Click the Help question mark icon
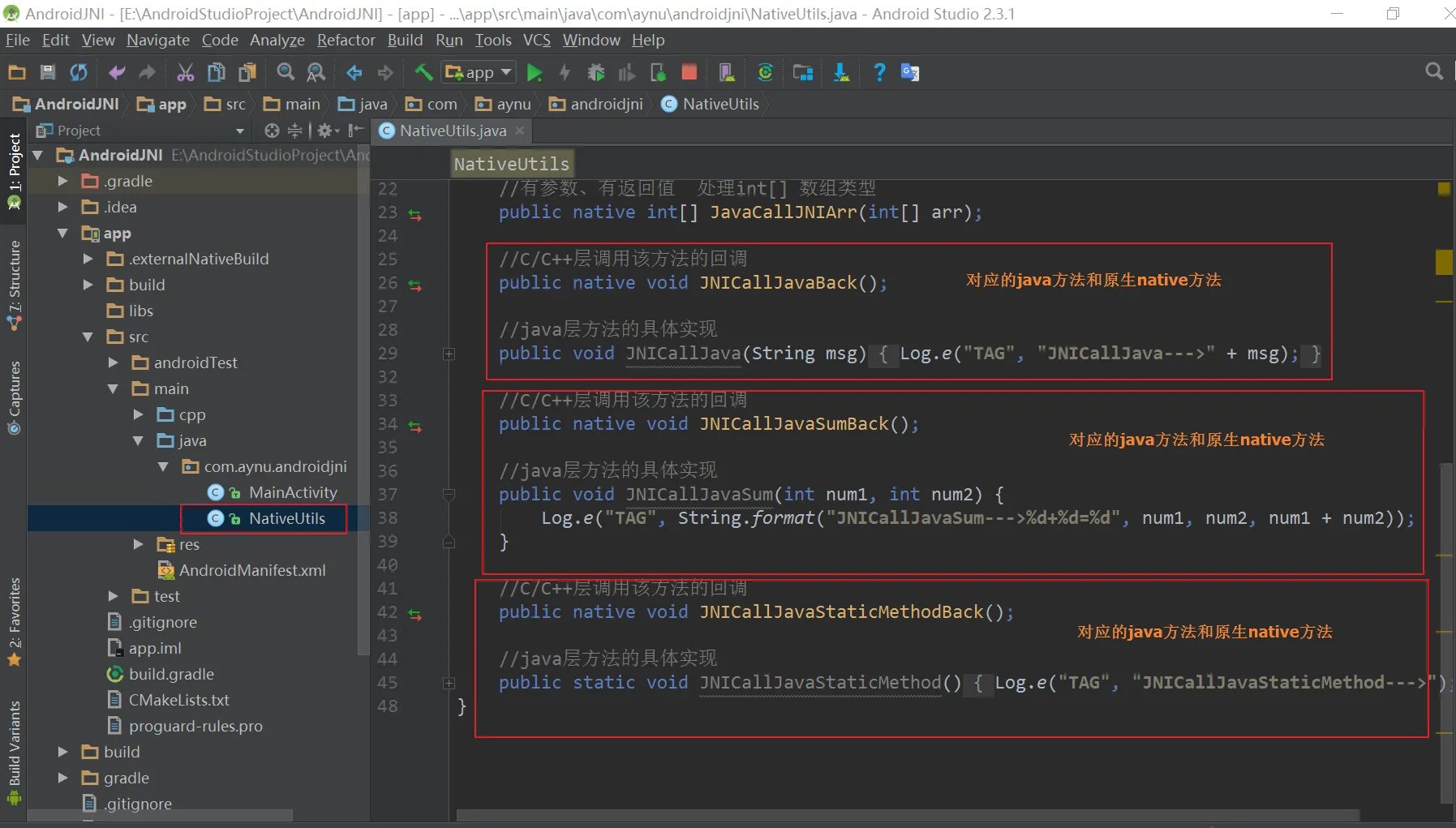 879,72
